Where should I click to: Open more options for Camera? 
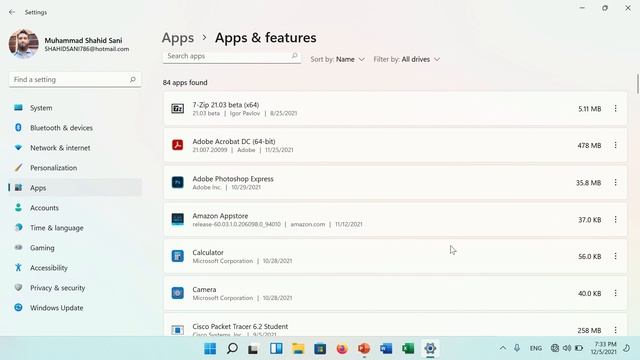point(615,293)
